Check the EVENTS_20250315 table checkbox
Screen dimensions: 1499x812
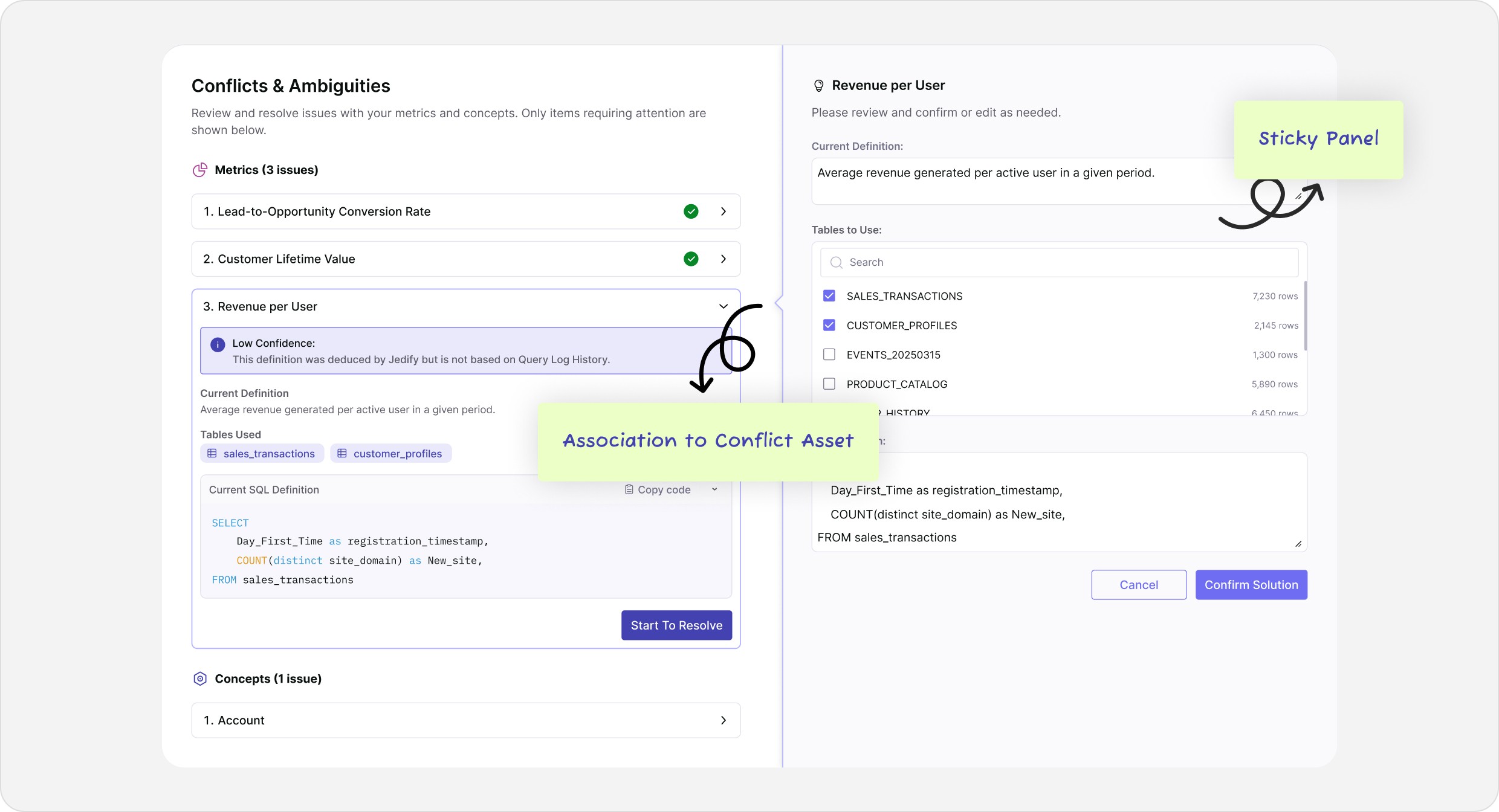pyautogui.click(x=829, y=355)
